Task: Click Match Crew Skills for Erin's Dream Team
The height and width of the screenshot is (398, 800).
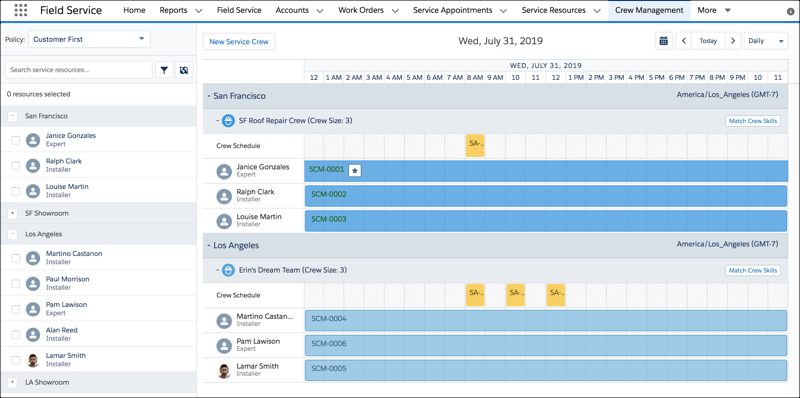Action: pos(753,270)
